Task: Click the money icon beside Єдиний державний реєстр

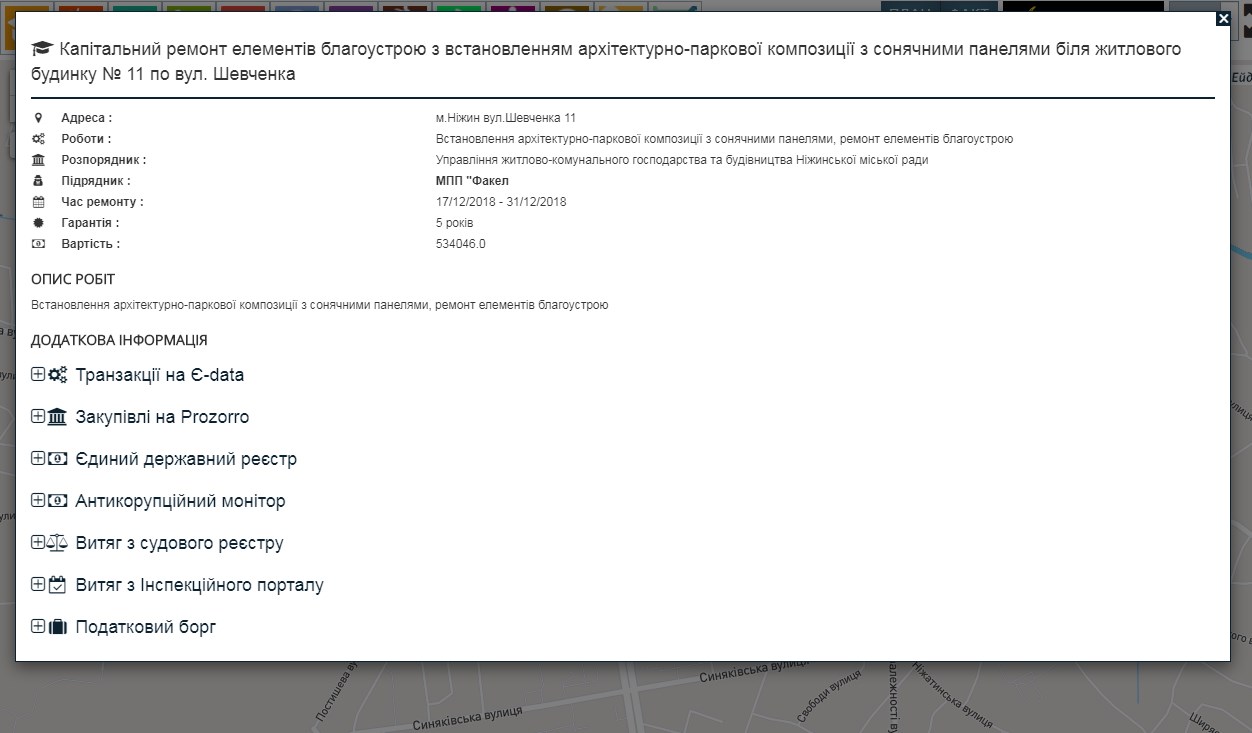Action: click(x=58, y=459)
